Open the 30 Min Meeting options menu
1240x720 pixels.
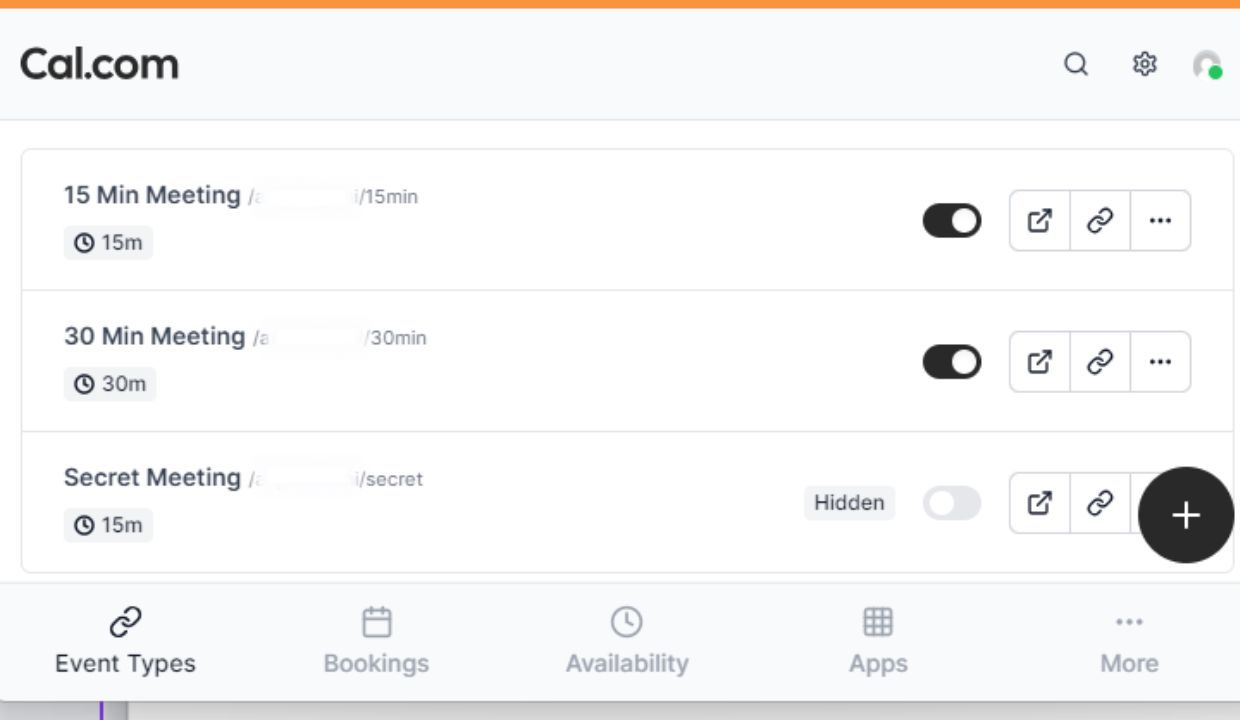(1160, 362)
